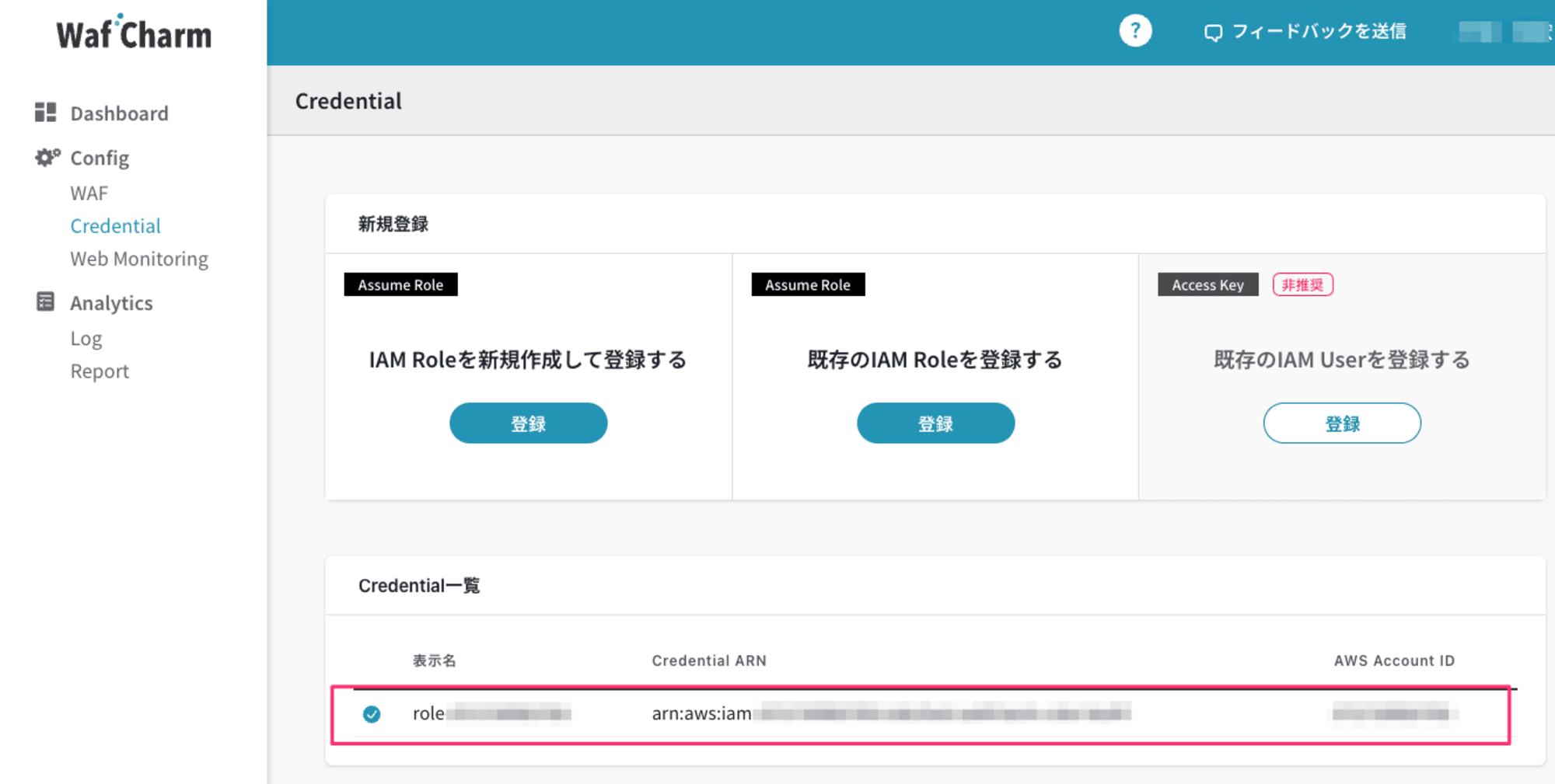Click 登録 under 既存のIAM Roleを登録する
This screenshot has height=784, width=1555.
click(935, 423)
